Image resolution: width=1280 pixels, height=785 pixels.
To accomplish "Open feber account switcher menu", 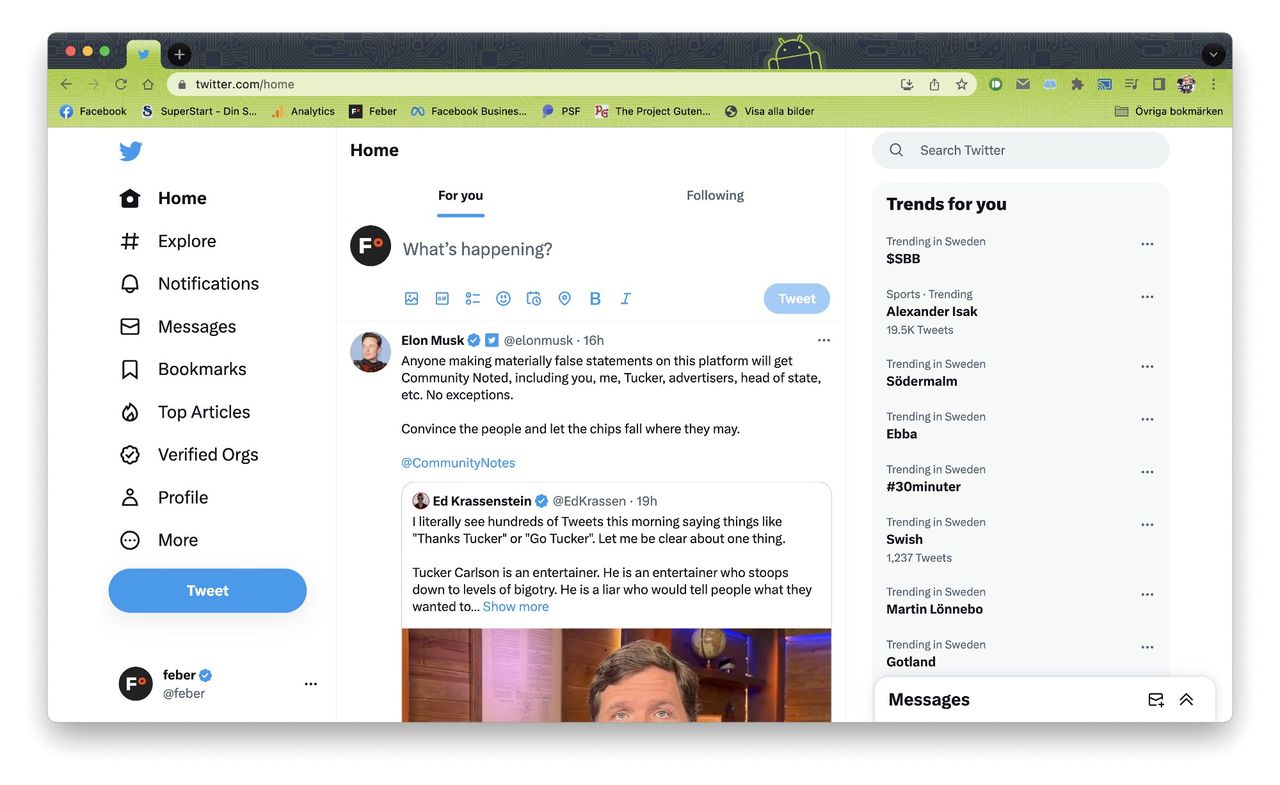I will tap(310, 684).
